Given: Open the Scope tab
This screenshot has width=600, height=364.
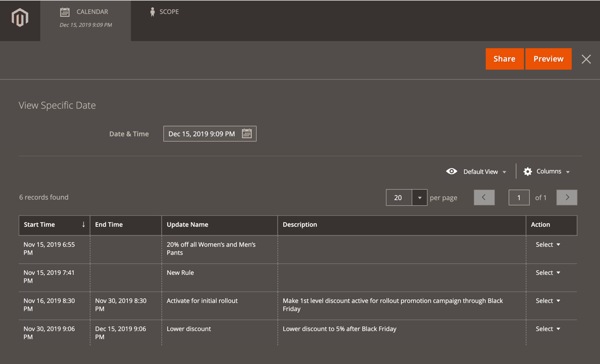Looking at the screenshot, I should click(x=164, y=12).
